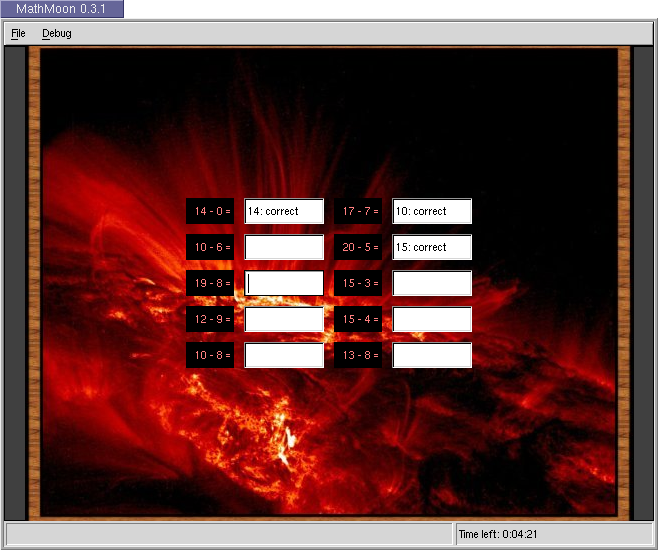Select the input field for 15 - 4
The width and height of the screenshot is (658, 550).
click(x=432, y=319)
